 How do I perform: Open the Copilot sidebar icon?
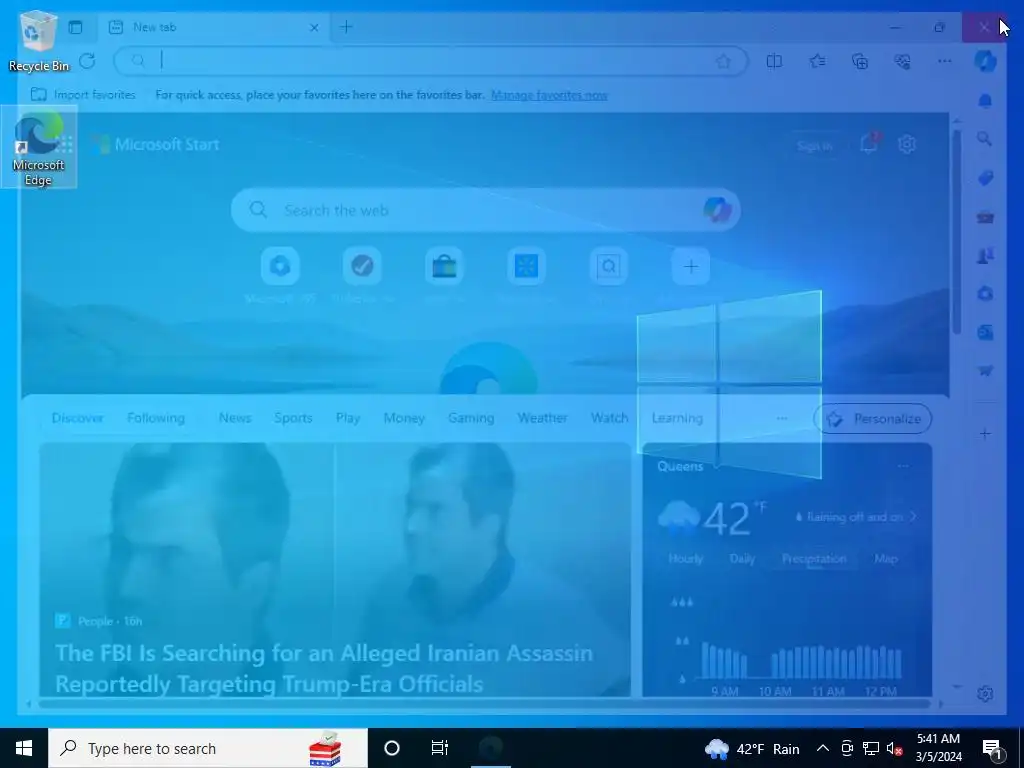(985, 61)
